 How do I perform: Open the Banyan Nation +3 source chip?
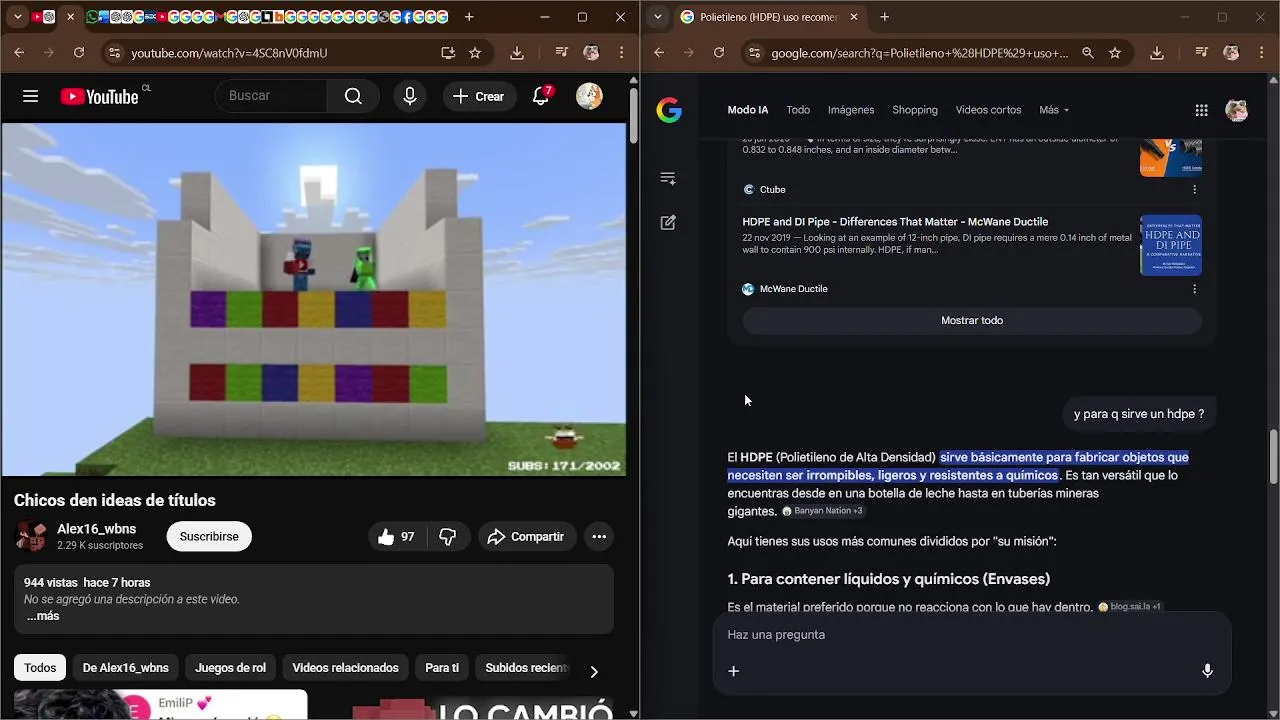tap(822, 511)
